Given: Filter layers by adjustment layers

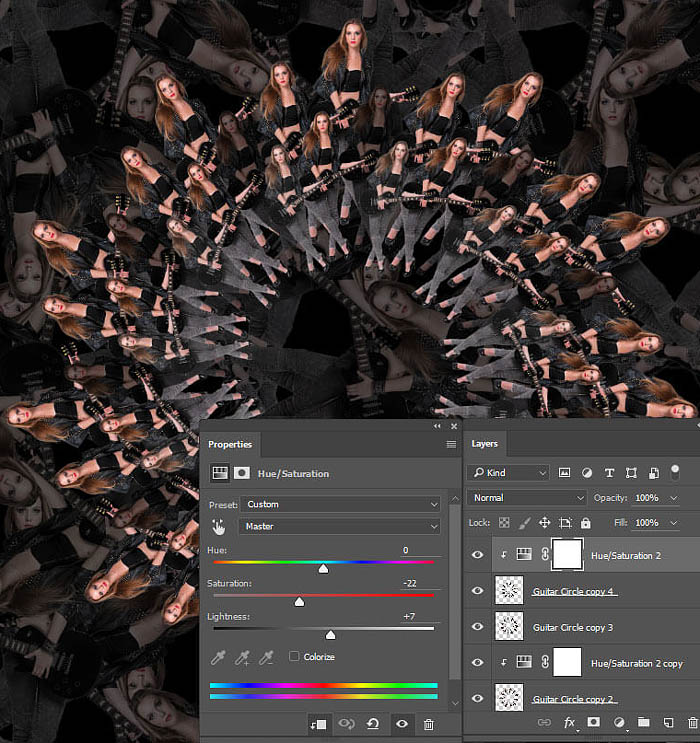Looking at the screenshot, I should [x=587, y=472].
